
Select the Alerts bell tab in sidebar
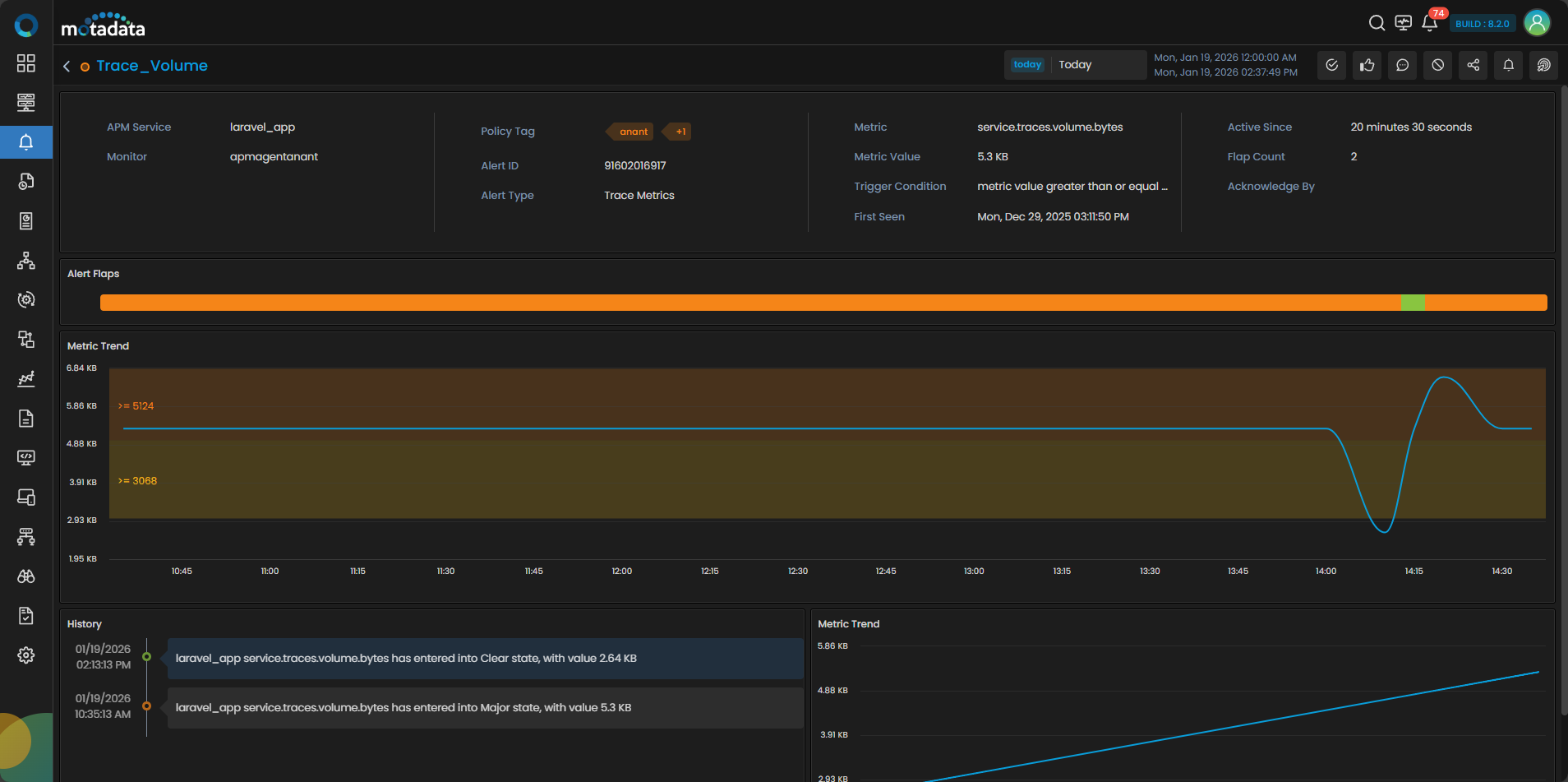pos(26,142)
